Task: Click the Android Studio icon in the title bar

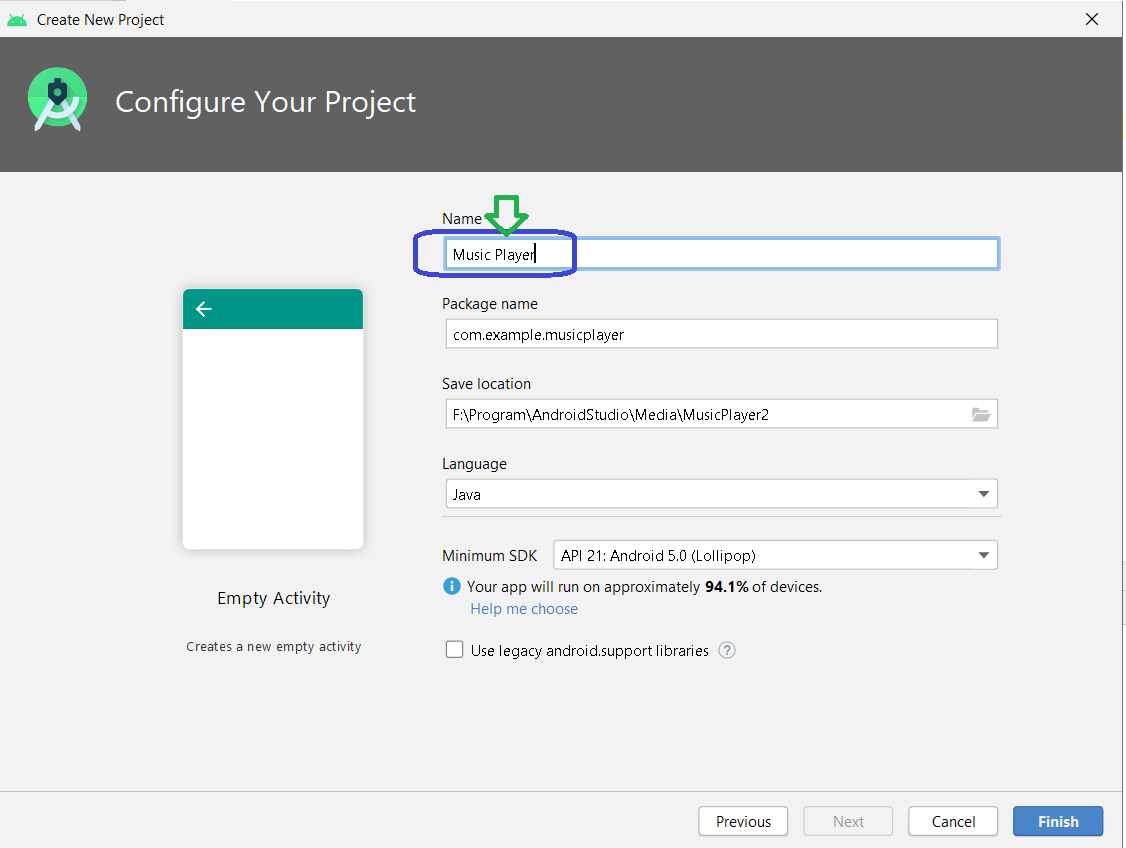Action: click(x=18, y=18)
